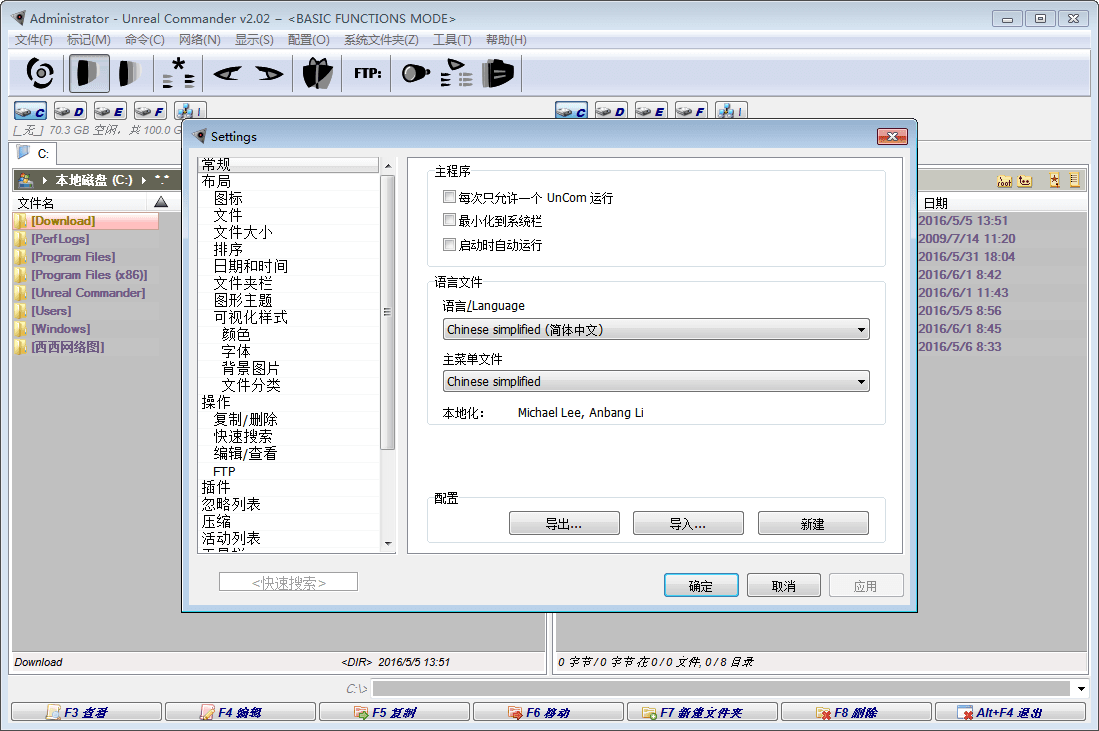This screenshot has height=731, width=1099.
Task: Click the history list icon in right panel
Action: click(x=1074, y=181)
